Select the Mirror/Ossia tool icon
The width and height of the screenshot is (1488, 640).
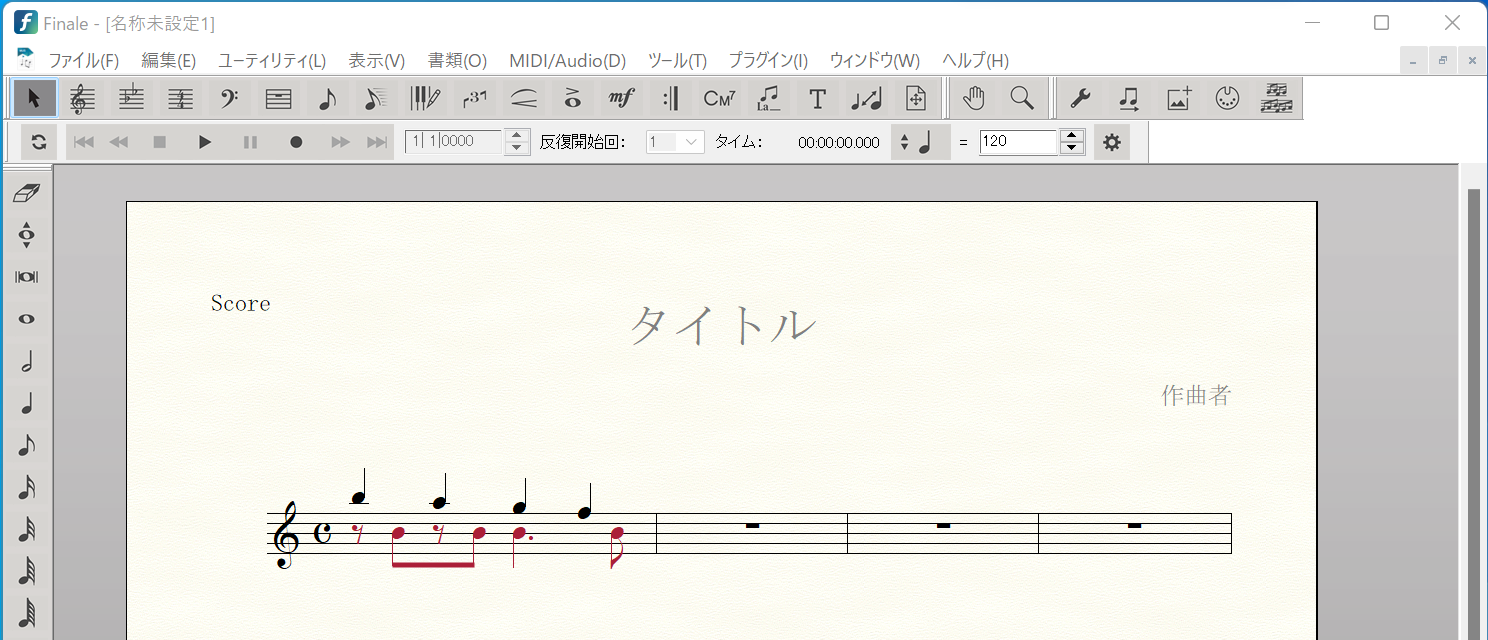click(x=1276, y=98)
